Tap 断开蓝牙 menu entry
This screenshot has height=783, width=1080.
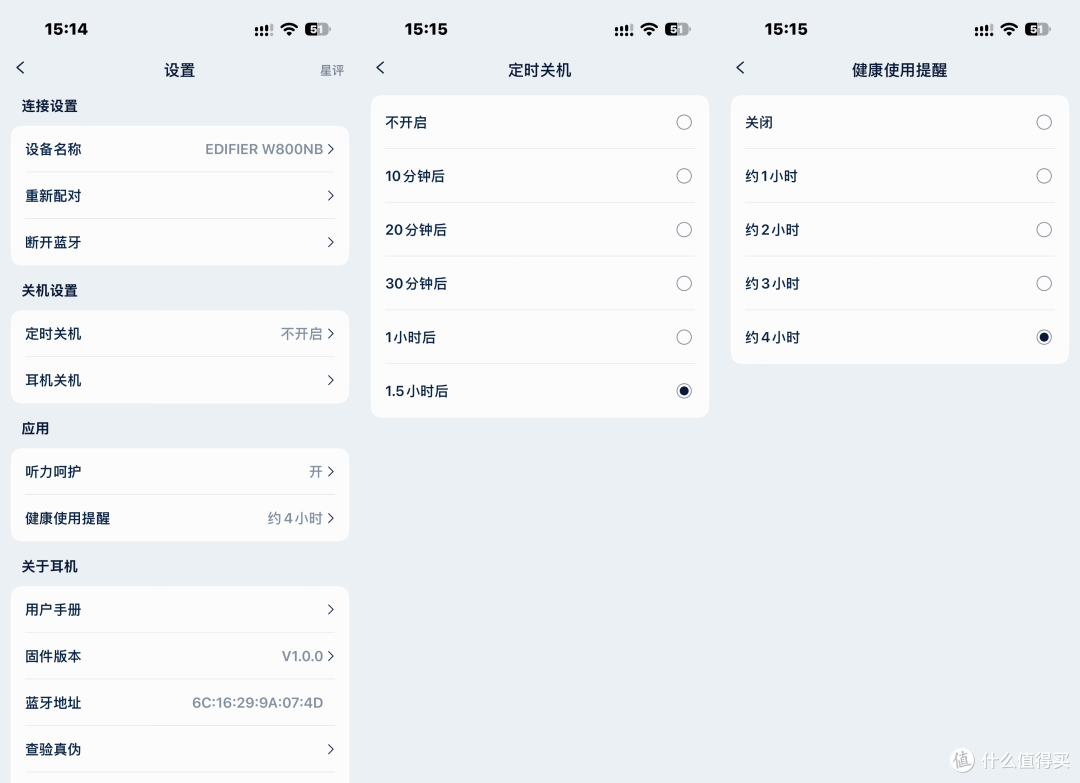coord(180,242)
